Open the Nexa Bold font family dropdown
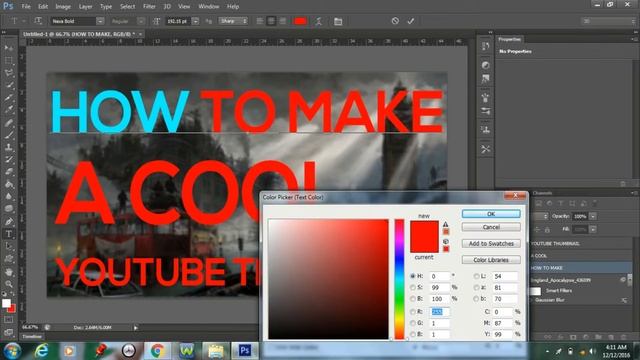This screenshot has width=640, height=360. coord(100,21)
